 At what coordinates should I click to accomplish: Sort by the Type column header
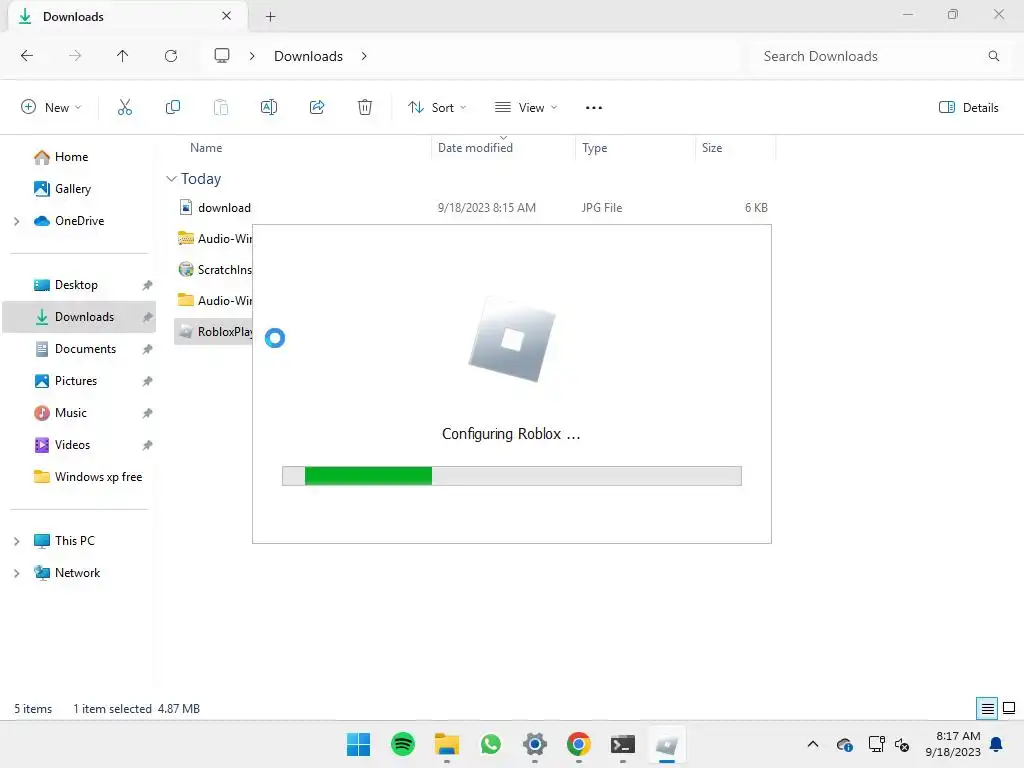[595, 148]
